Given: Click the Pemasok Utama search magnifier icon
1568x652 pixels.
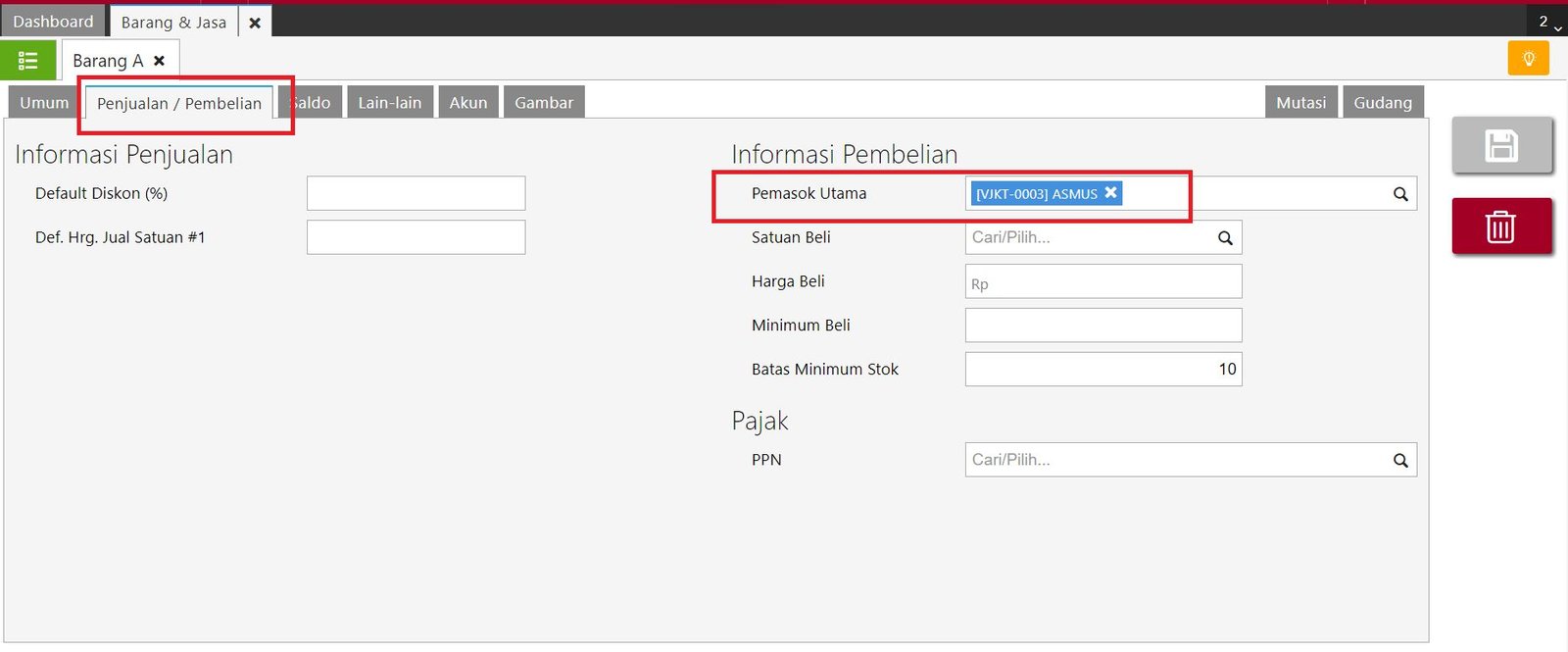Looking at the screenshot, I should point(1400,194).
